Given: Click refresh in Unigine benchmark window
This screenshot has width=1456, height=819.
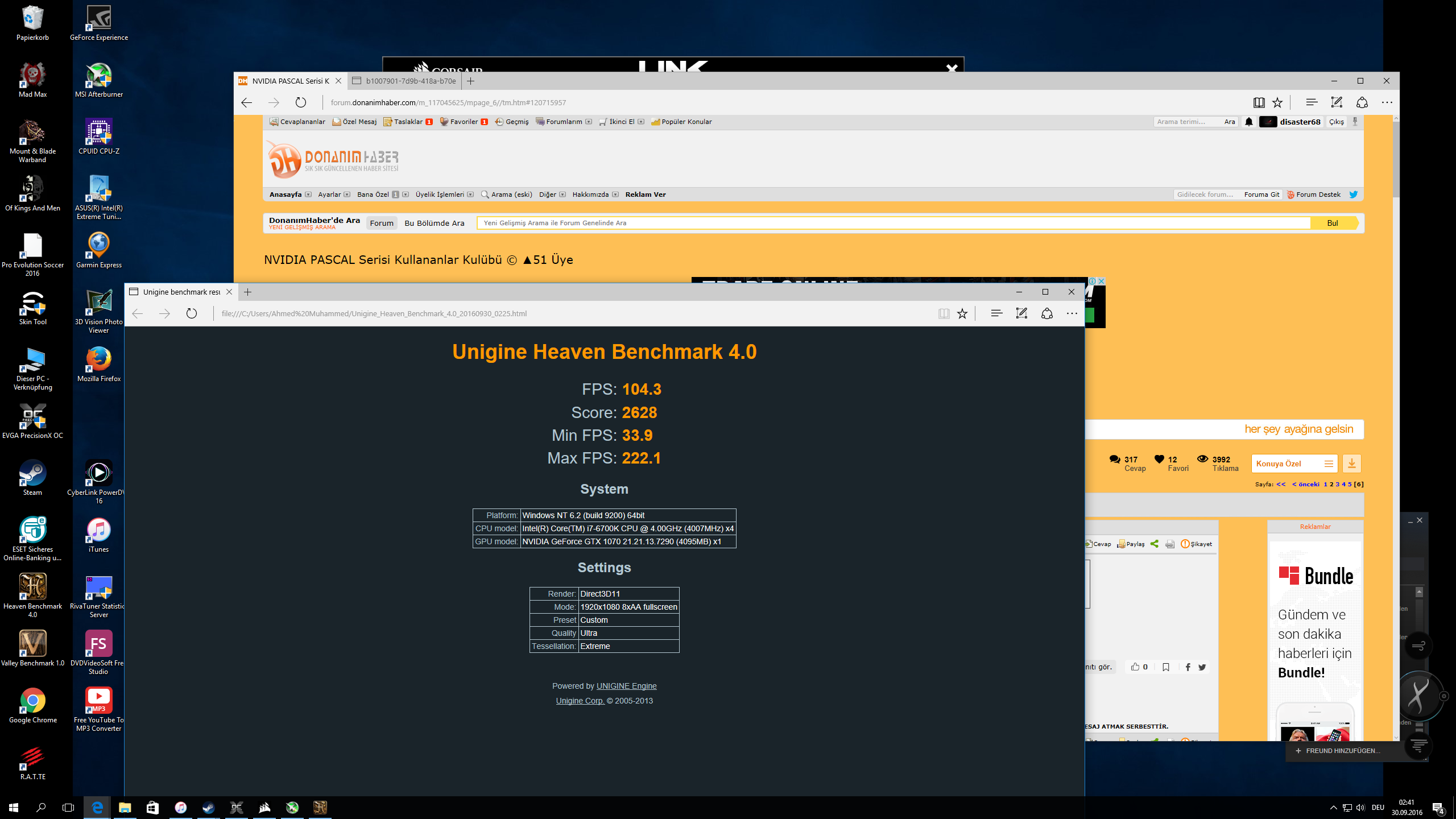Looking at the screenshot, I should tap(192, 313).
